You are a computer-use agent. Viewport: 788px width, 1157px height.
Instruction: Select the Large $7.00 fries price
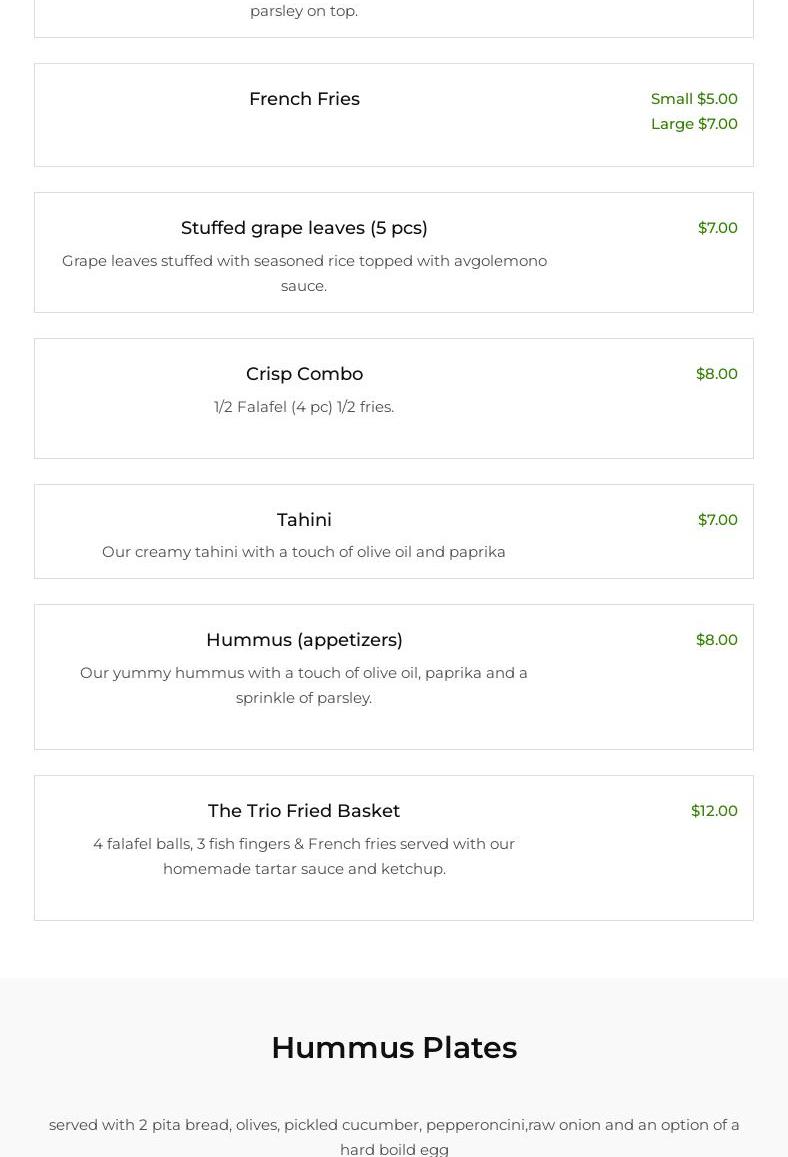(x=694, y=123)
